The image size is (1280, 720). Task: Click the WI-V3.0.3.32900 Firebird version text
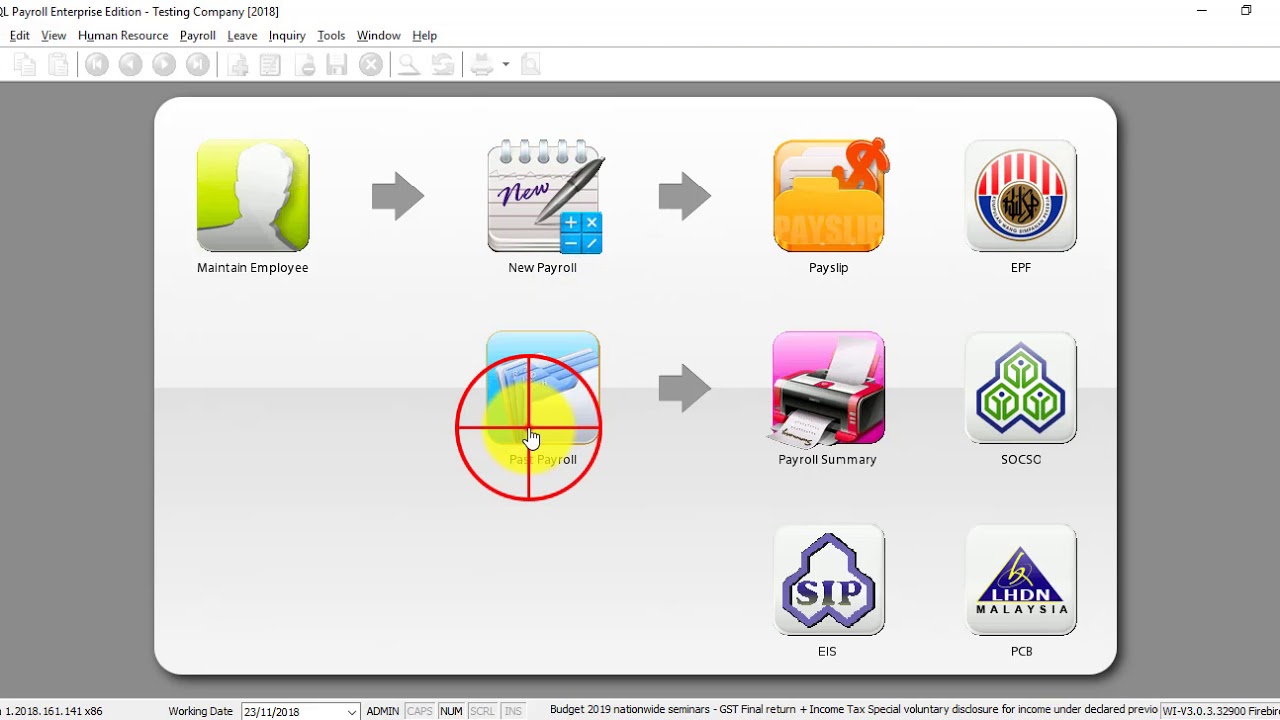1221,712
